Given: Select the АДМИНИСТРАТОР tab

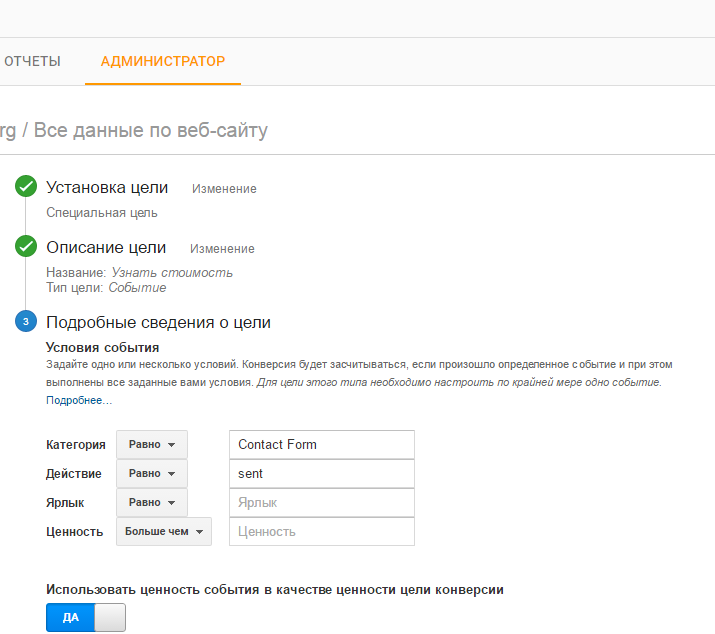Looking at the screenshot, I should click(163, 62).
